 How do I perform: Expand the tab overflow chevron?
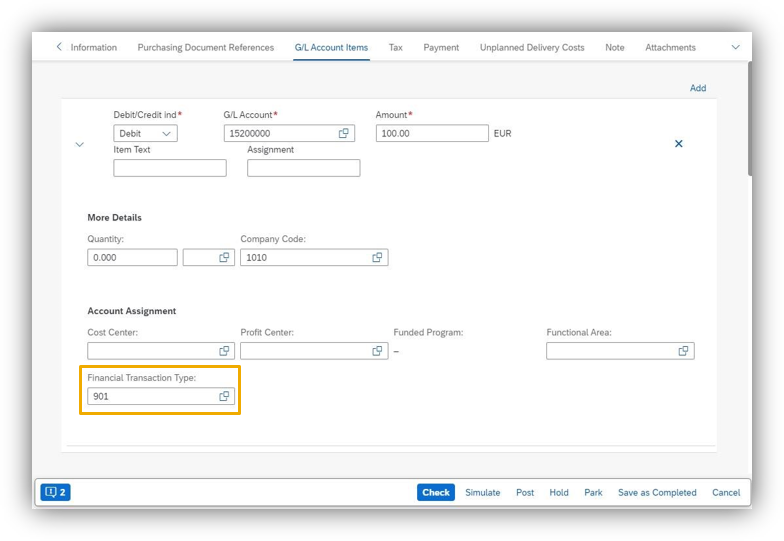(x=736, y=47)
